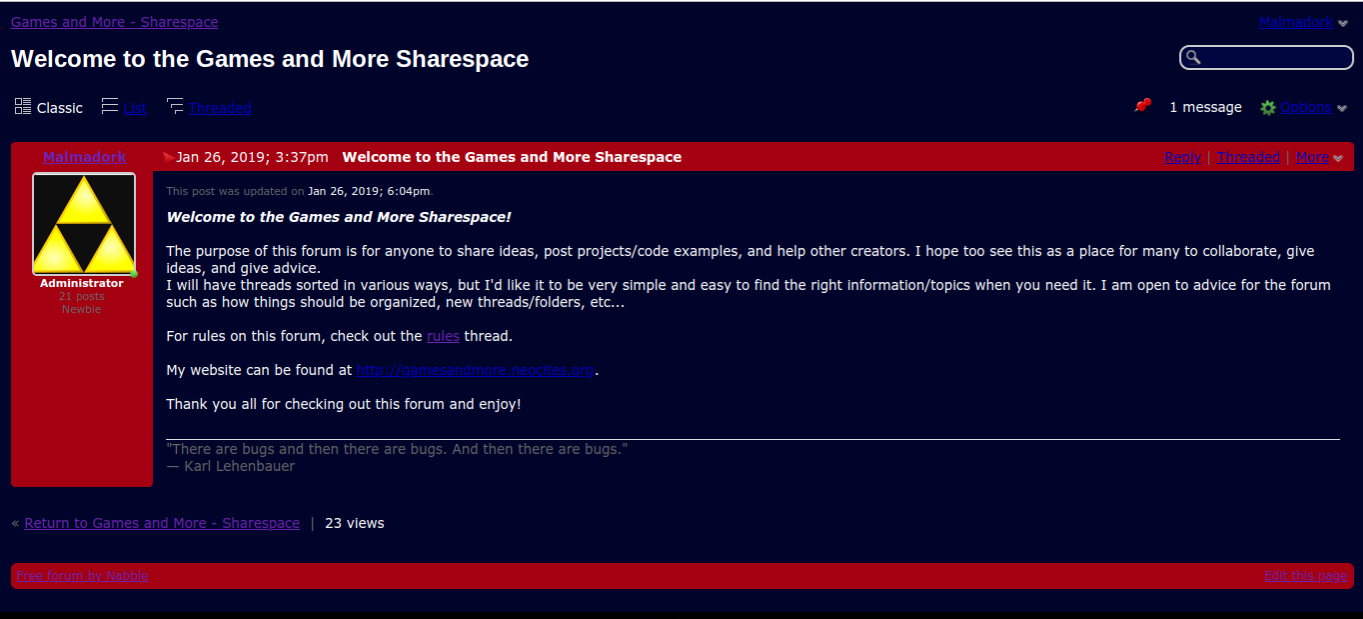1363x619 pixels.
Task: Switch to Threaded view in top toolbar
Action: [220, 108]
